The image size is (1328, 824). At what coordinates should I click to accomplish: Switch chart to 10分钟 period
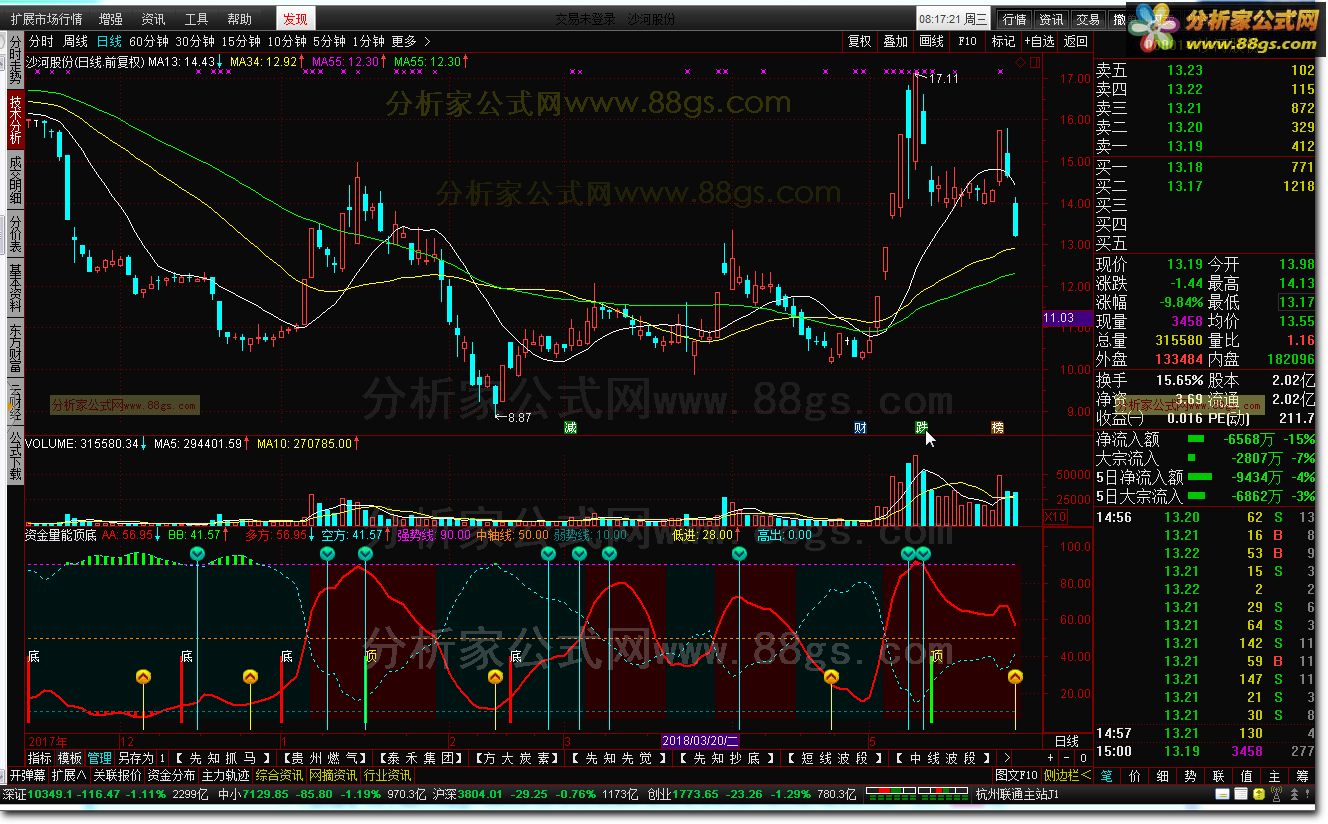coord(287,41)
